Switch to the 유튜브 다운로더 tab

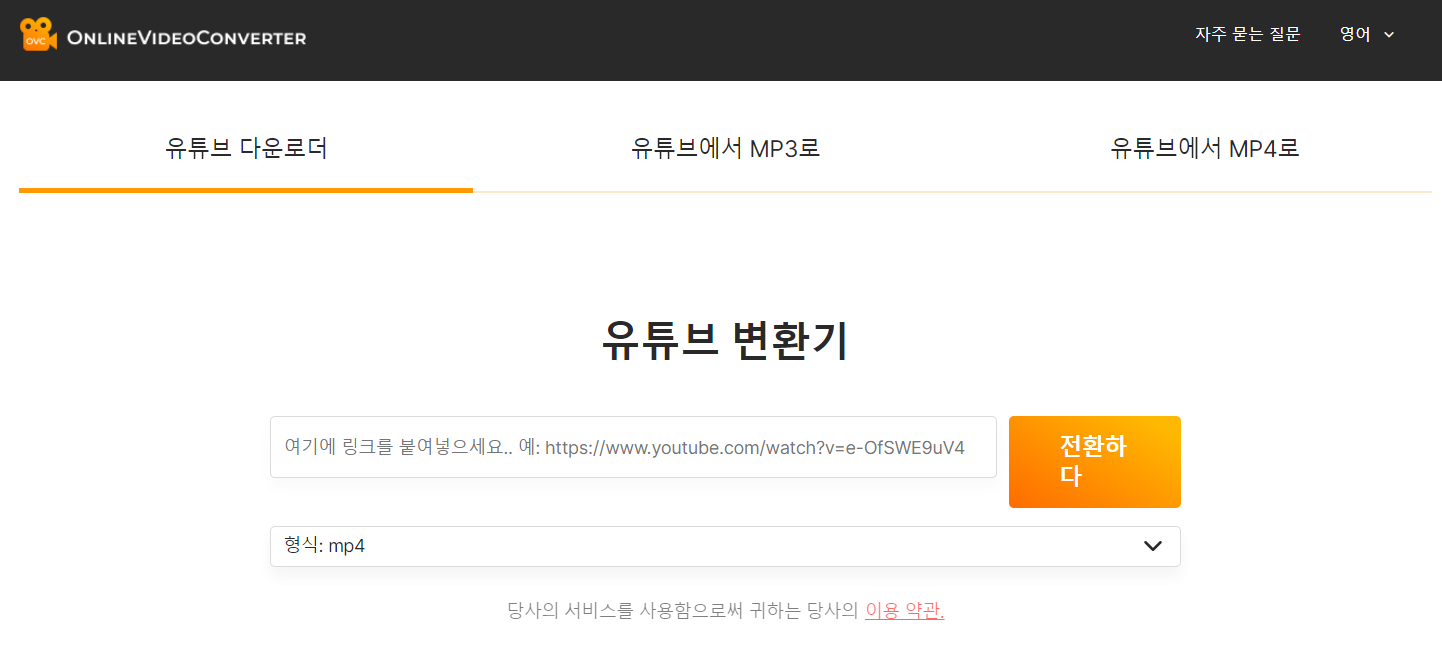coord(246,149)
